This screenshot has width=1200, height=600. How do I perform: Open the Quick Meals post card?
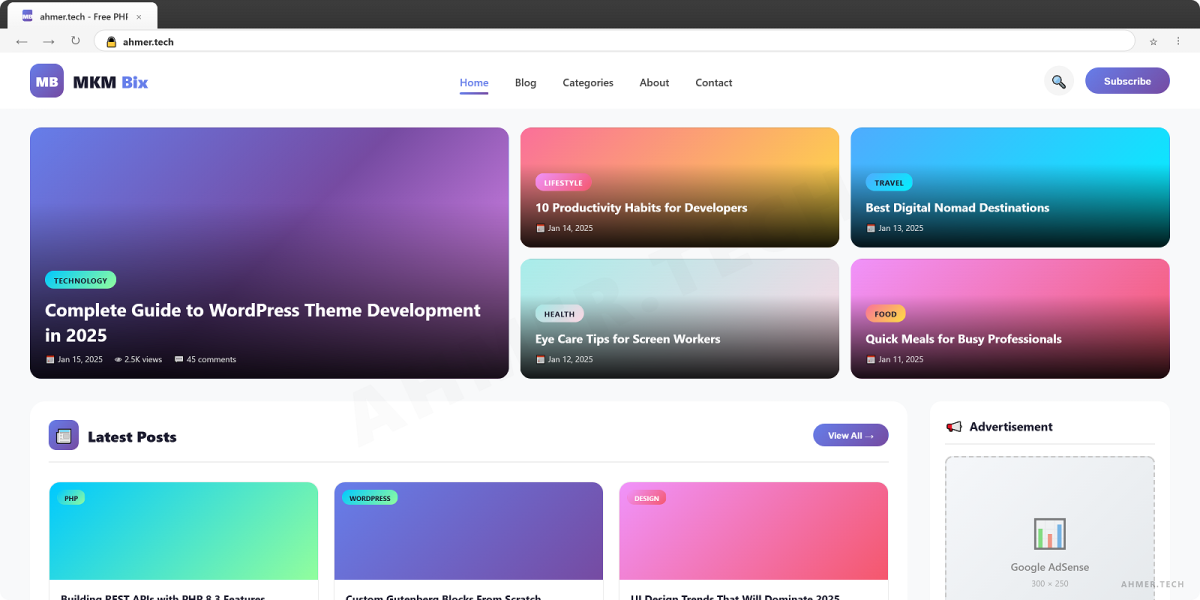1009,319
